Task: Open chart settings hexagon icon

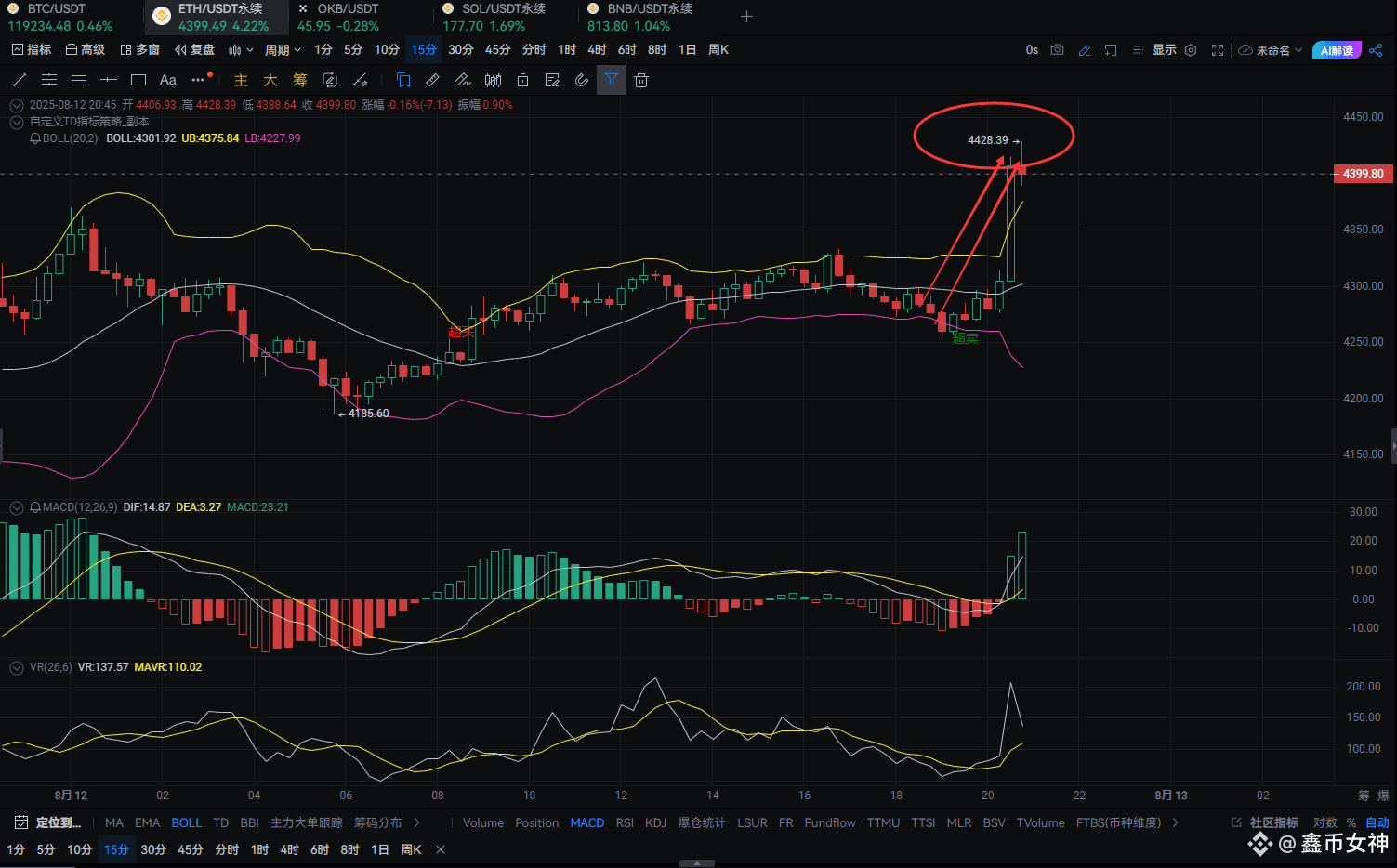Action: click(x=1191, y=50)
